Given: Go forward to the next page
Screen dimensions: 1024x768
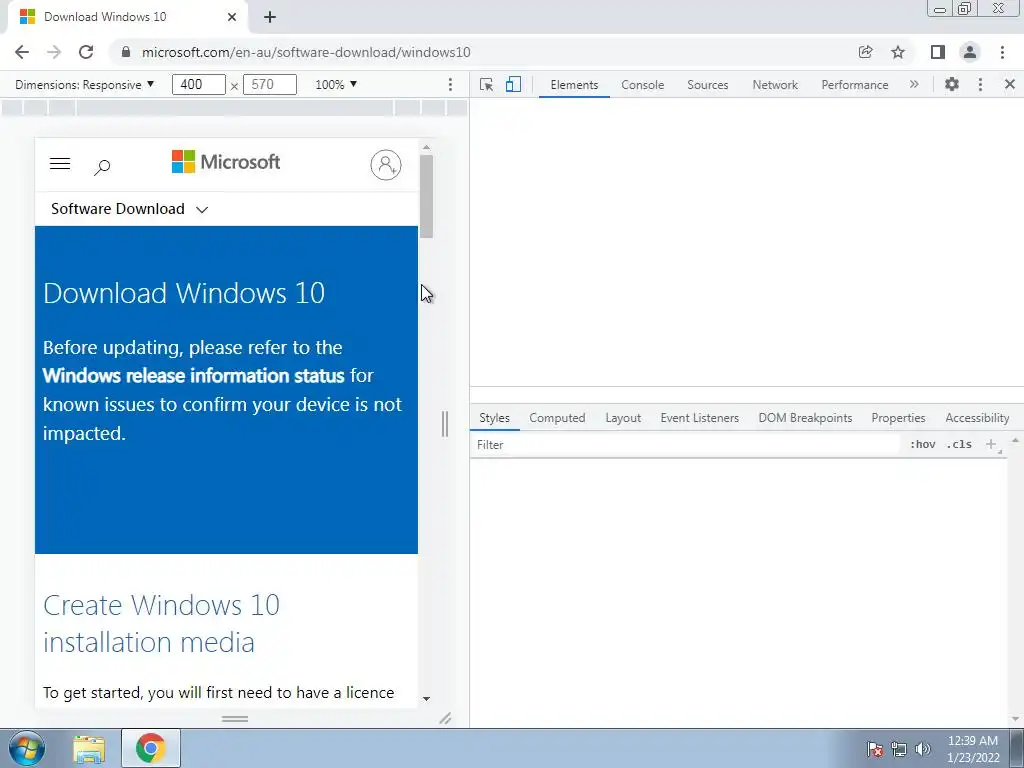Looking at the screenshot, I should [54, 52].
